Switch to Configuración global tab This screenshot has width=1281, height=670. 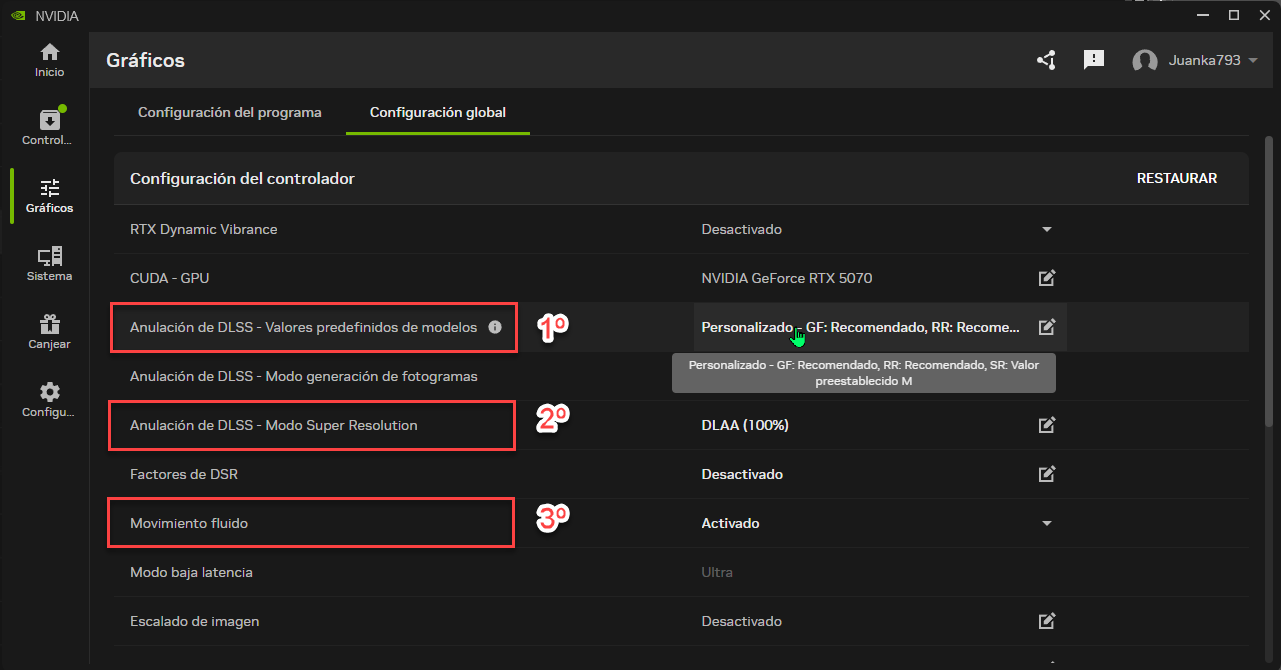pyautogui.click(x=438, y=112)
